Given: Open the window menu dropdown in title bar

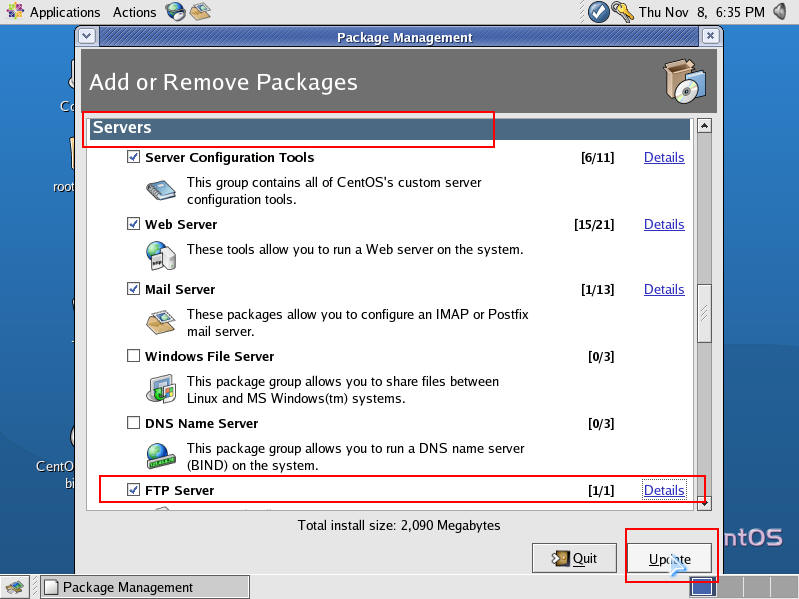Looking at the screenshot, I should pyautogui.click(x=87, y=36).
